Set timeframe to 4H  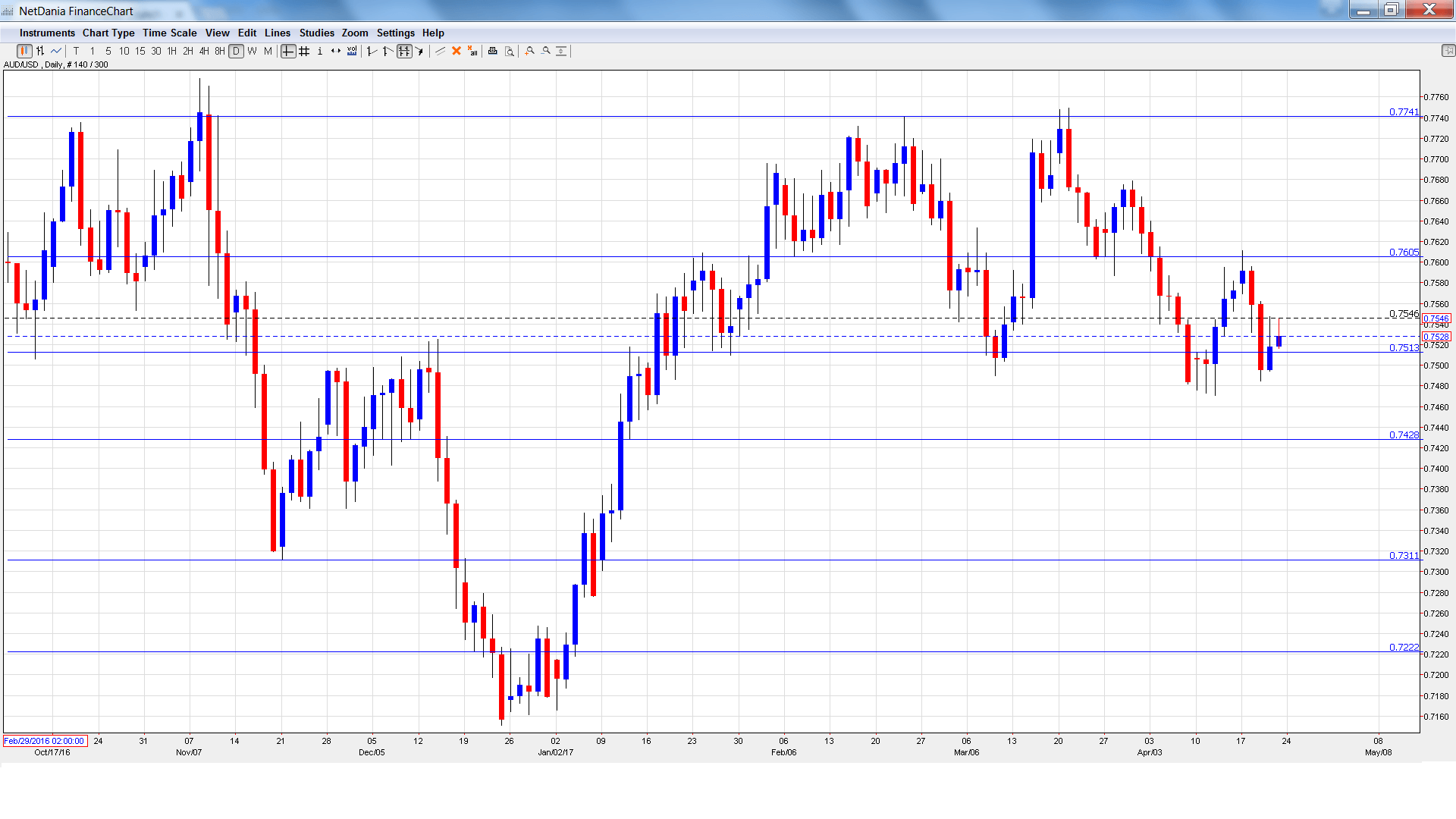204,52
